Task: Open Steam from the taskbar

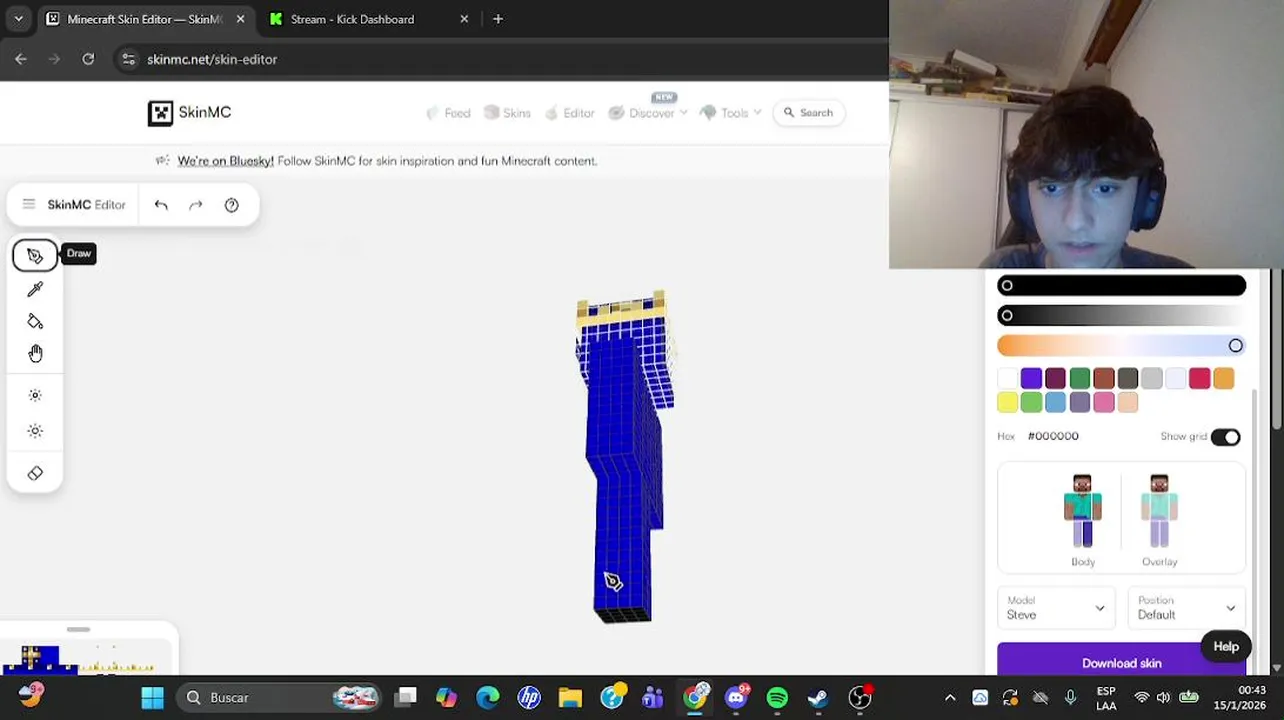Action: coord(818,697)
